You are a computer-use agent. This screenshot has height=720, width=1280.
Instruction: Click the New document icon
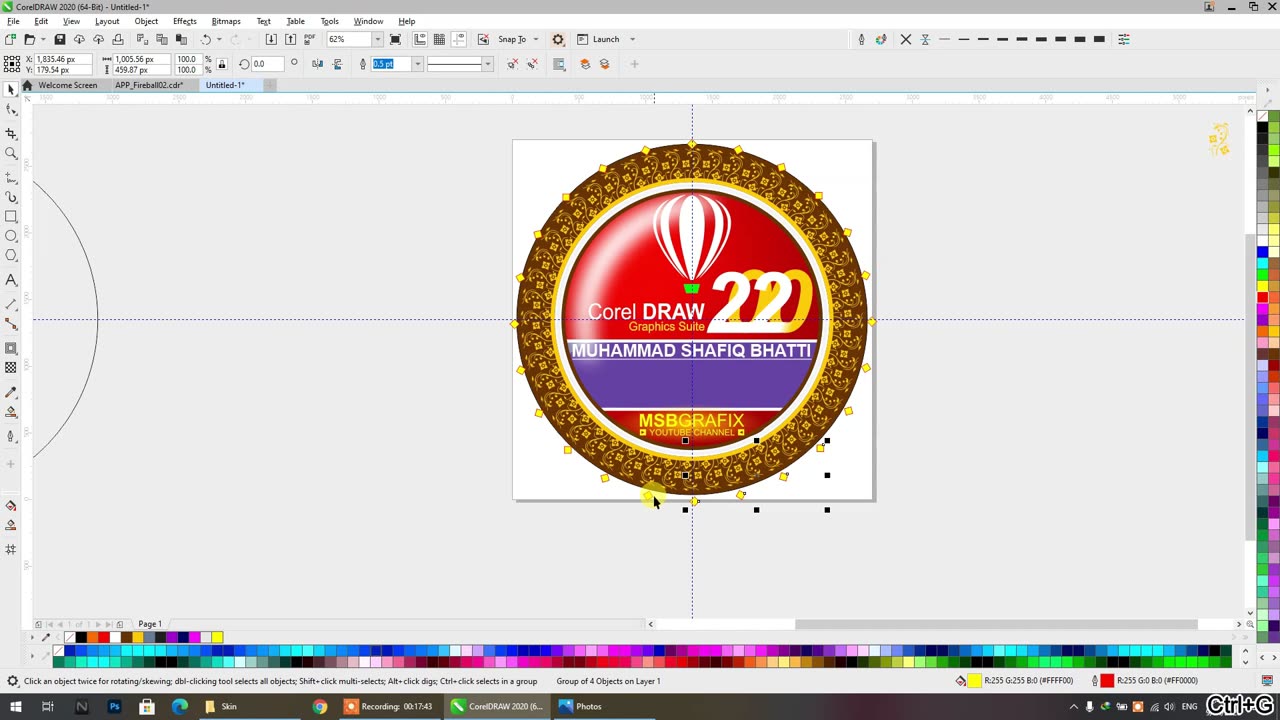coord(10,39)
